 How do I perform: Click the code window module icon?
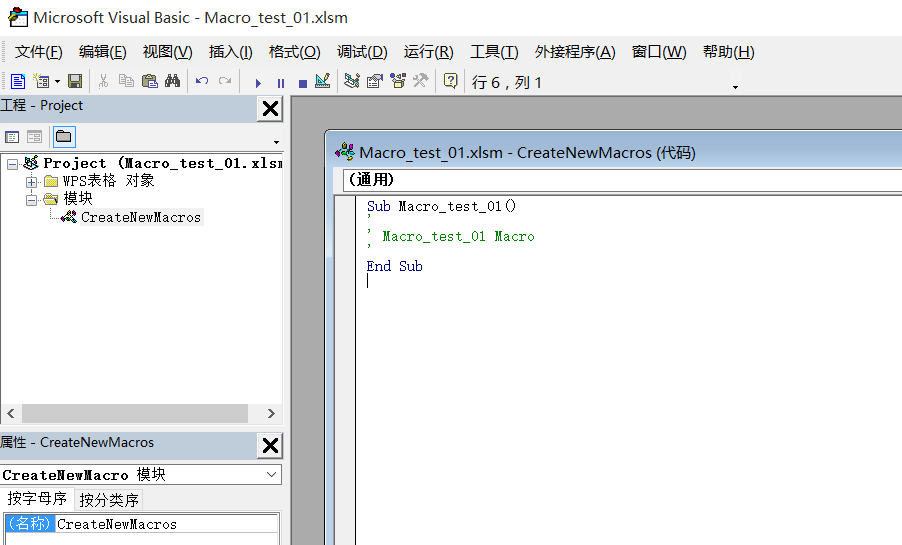point(345,152)
